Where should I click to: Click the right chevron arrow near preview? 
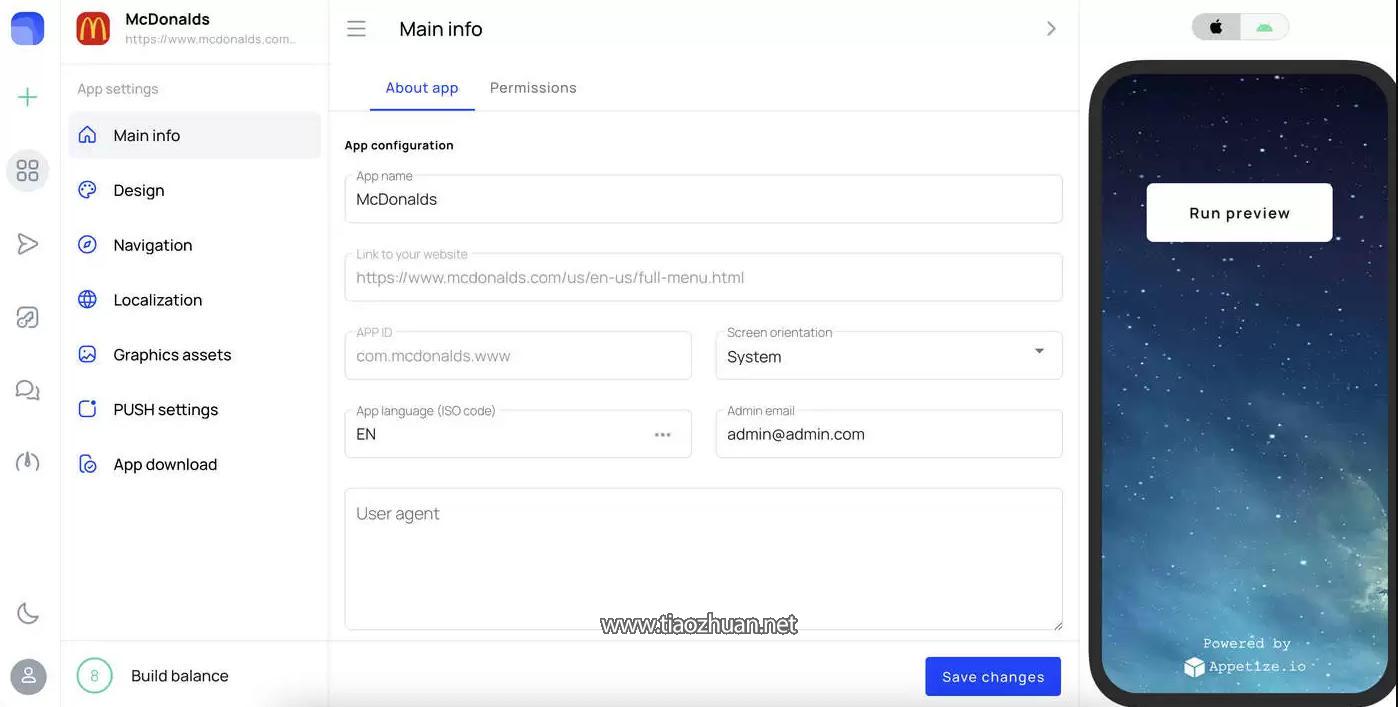click(1051, 29)
